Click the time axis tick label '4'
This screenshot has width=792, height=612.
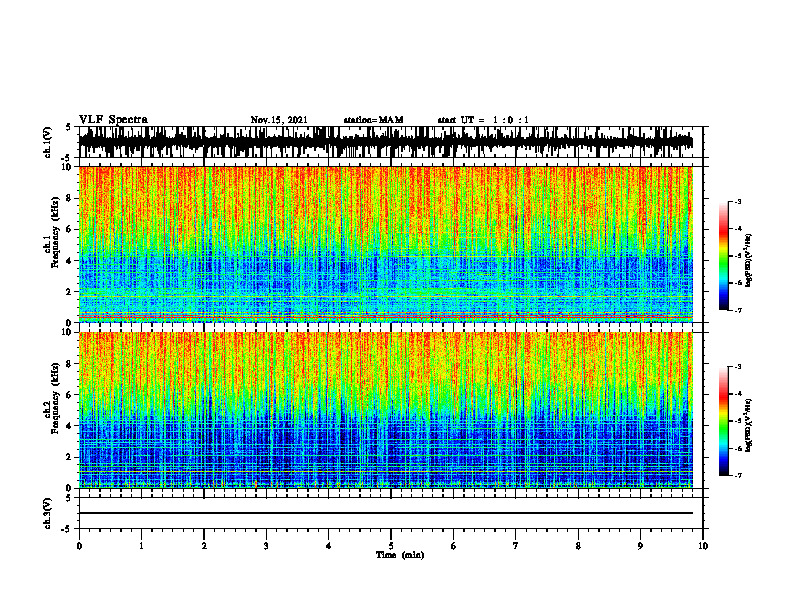(x=329, y=546)
